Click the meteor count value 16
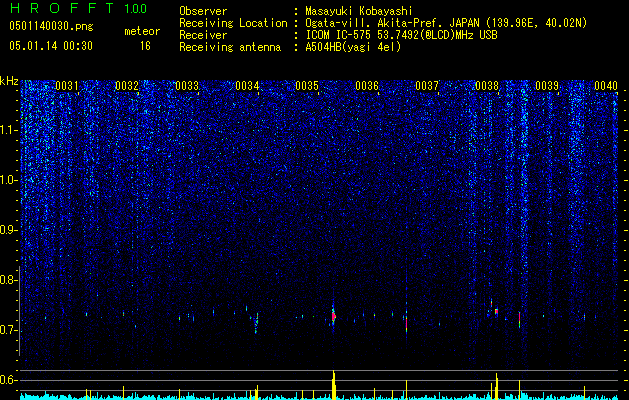 coord(145,46)
